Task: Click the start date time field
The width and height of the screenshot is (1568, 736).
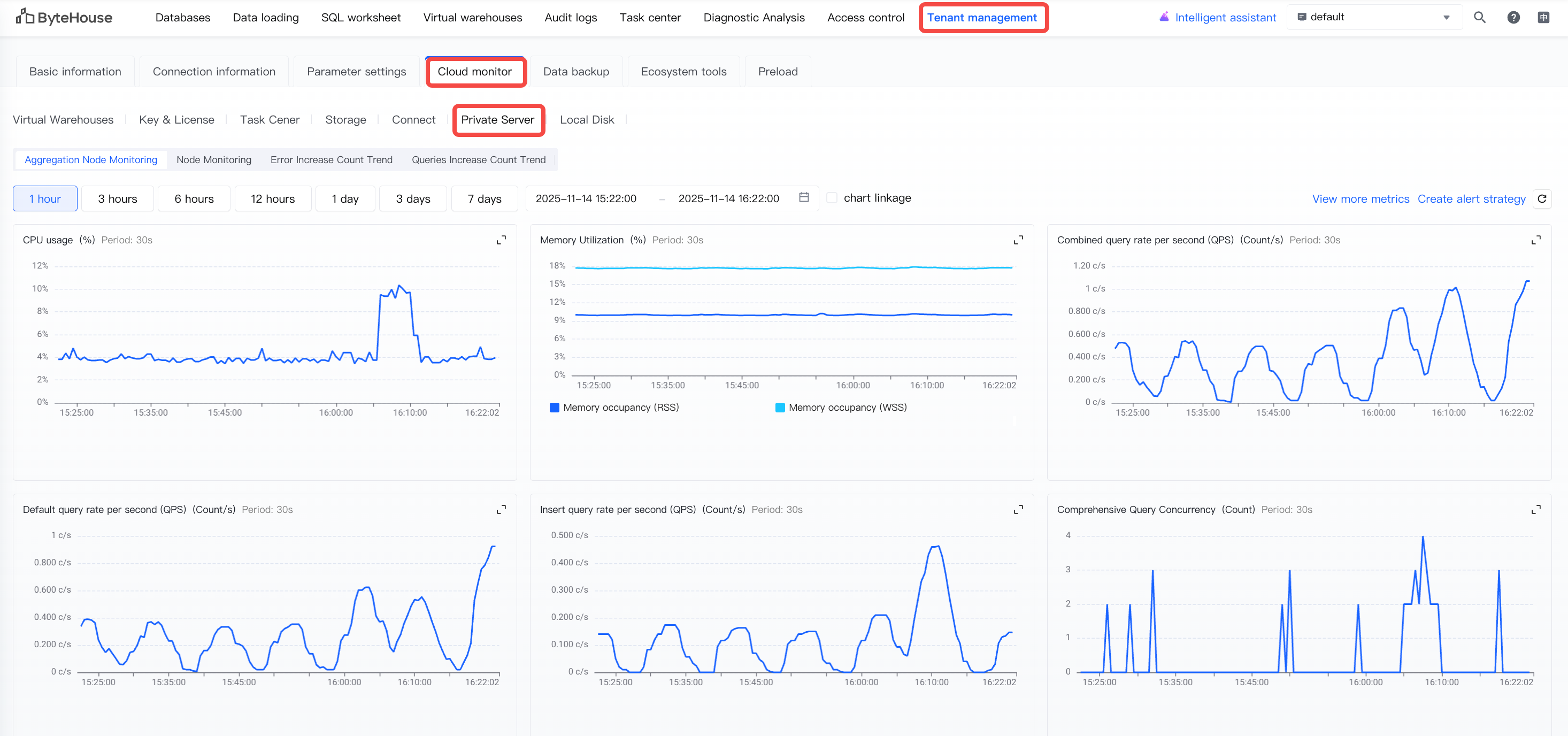Action: tap(586, 198)
